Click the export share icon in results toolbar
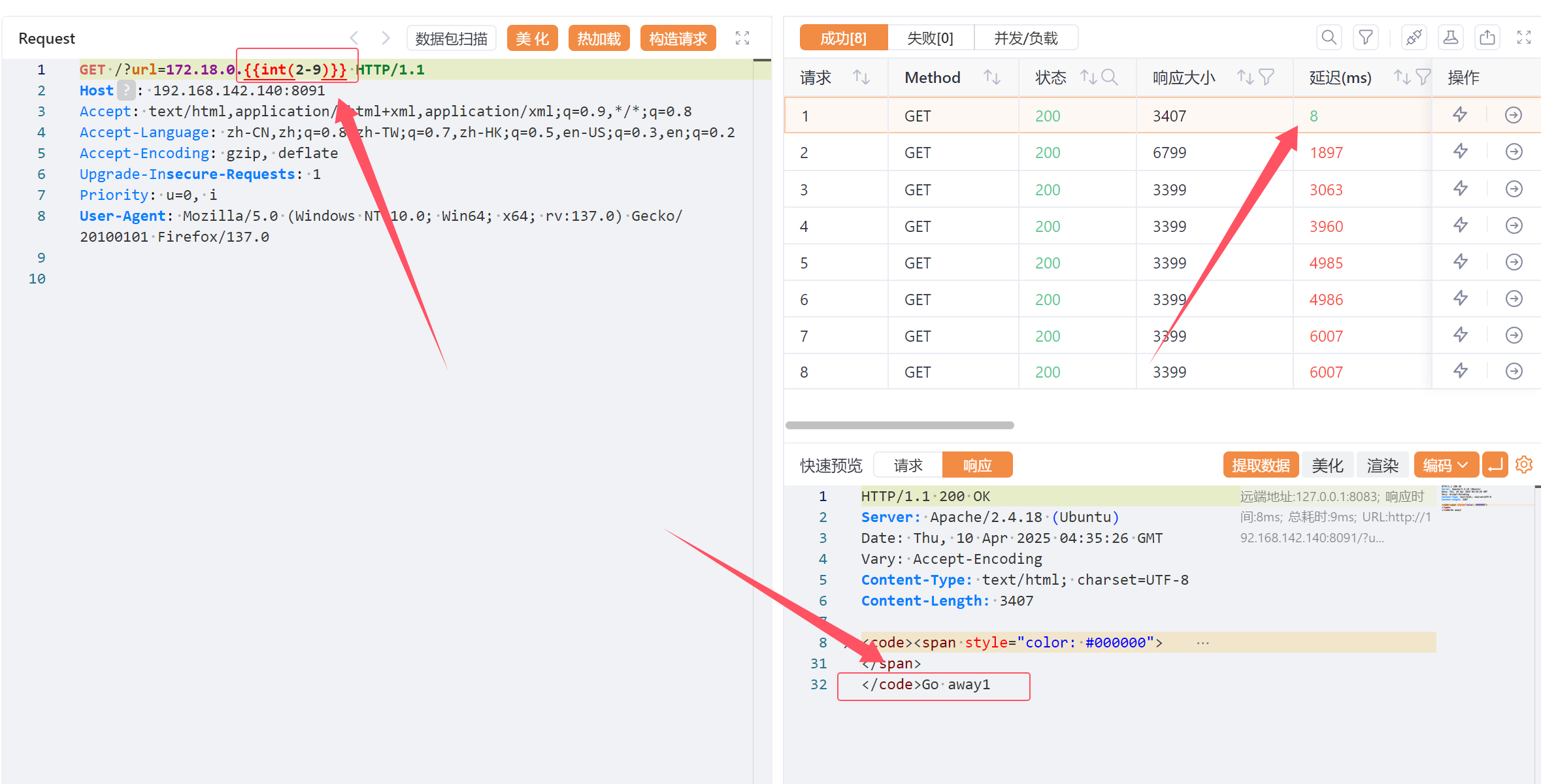Image resolution: width=1541 pixels, height=784 pixels. 1487,37
